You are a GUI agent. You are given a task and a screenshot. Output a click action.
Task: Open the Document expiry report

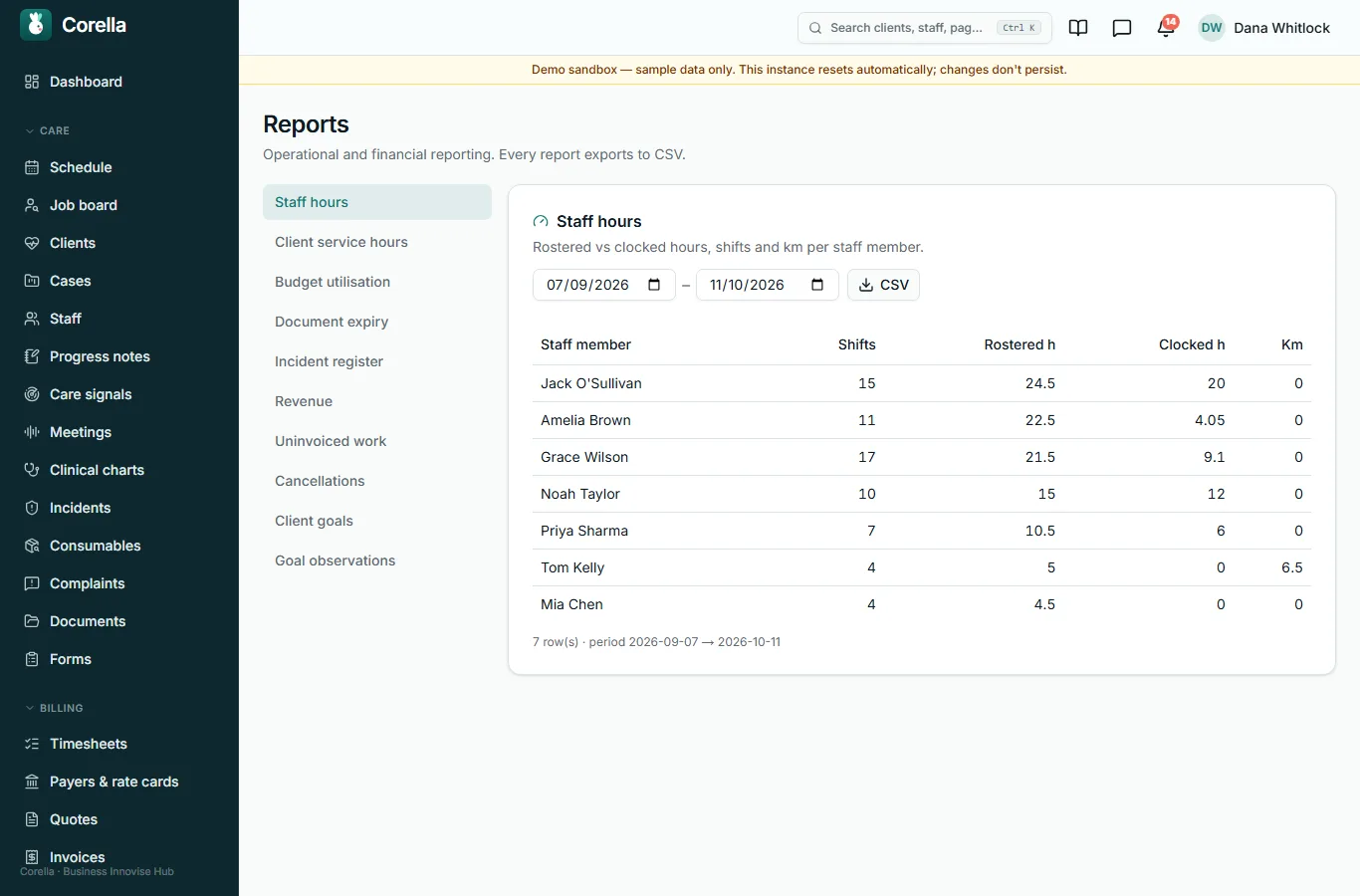point(377,322)
